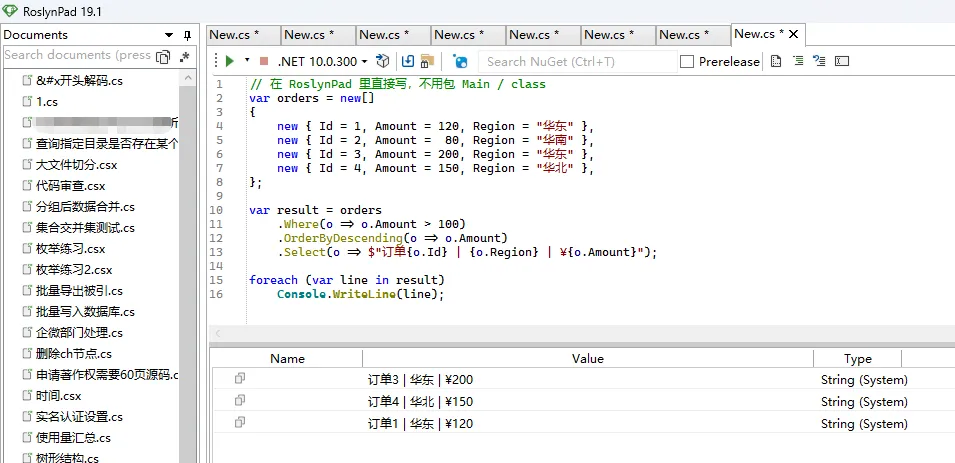Toggle search inside files icon
The width and height of the screenshot is (955, 463).
click(163, 57)
